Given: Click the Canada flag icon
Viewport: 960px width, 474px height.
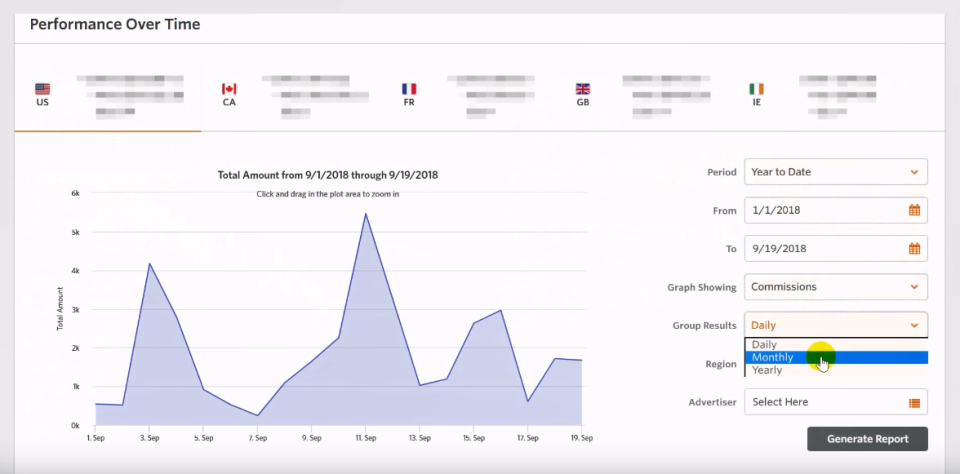Looking at the screenshot, I should click(229, 89).
